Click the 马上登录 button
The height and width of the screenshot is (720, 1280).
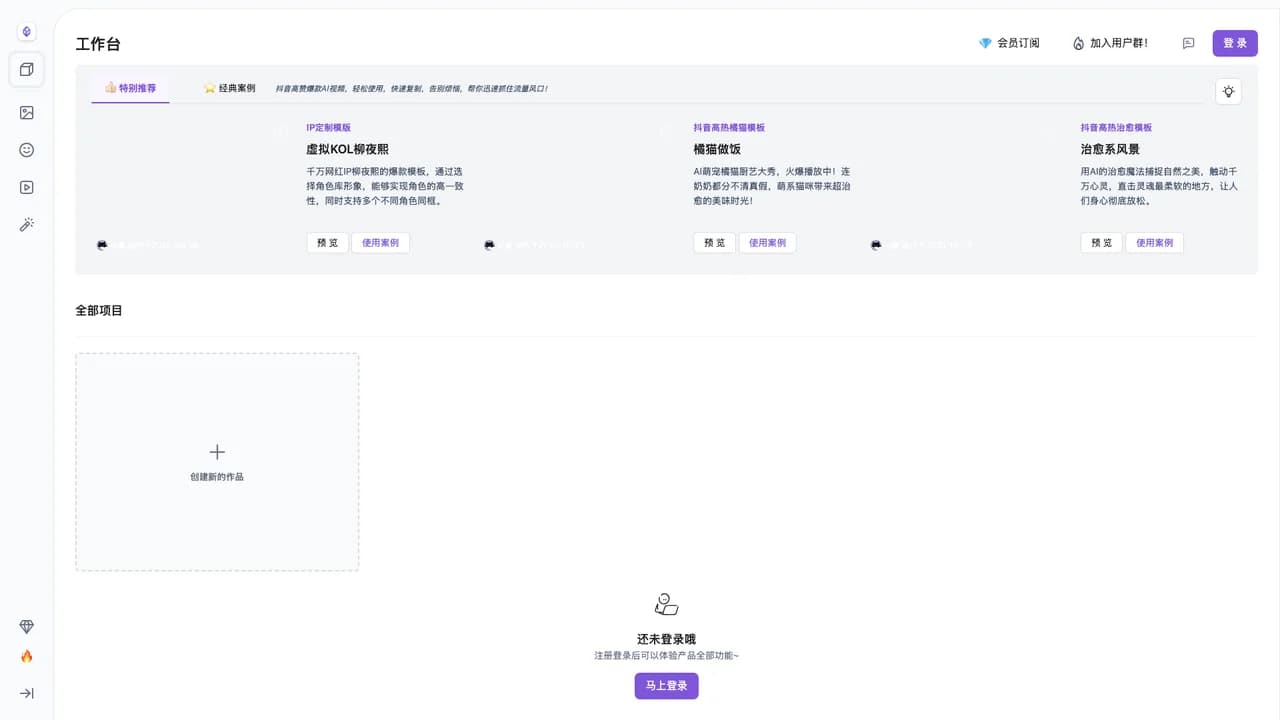[x=666, y=686]
